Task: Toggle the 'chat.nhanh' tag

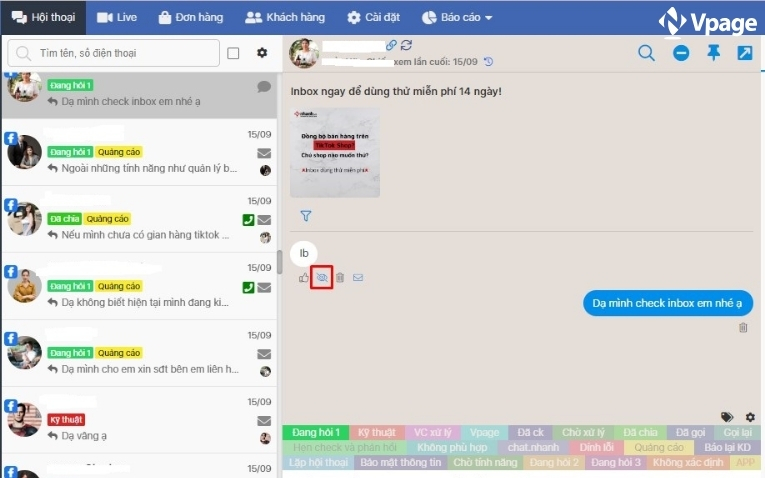Action: point(533,447)
